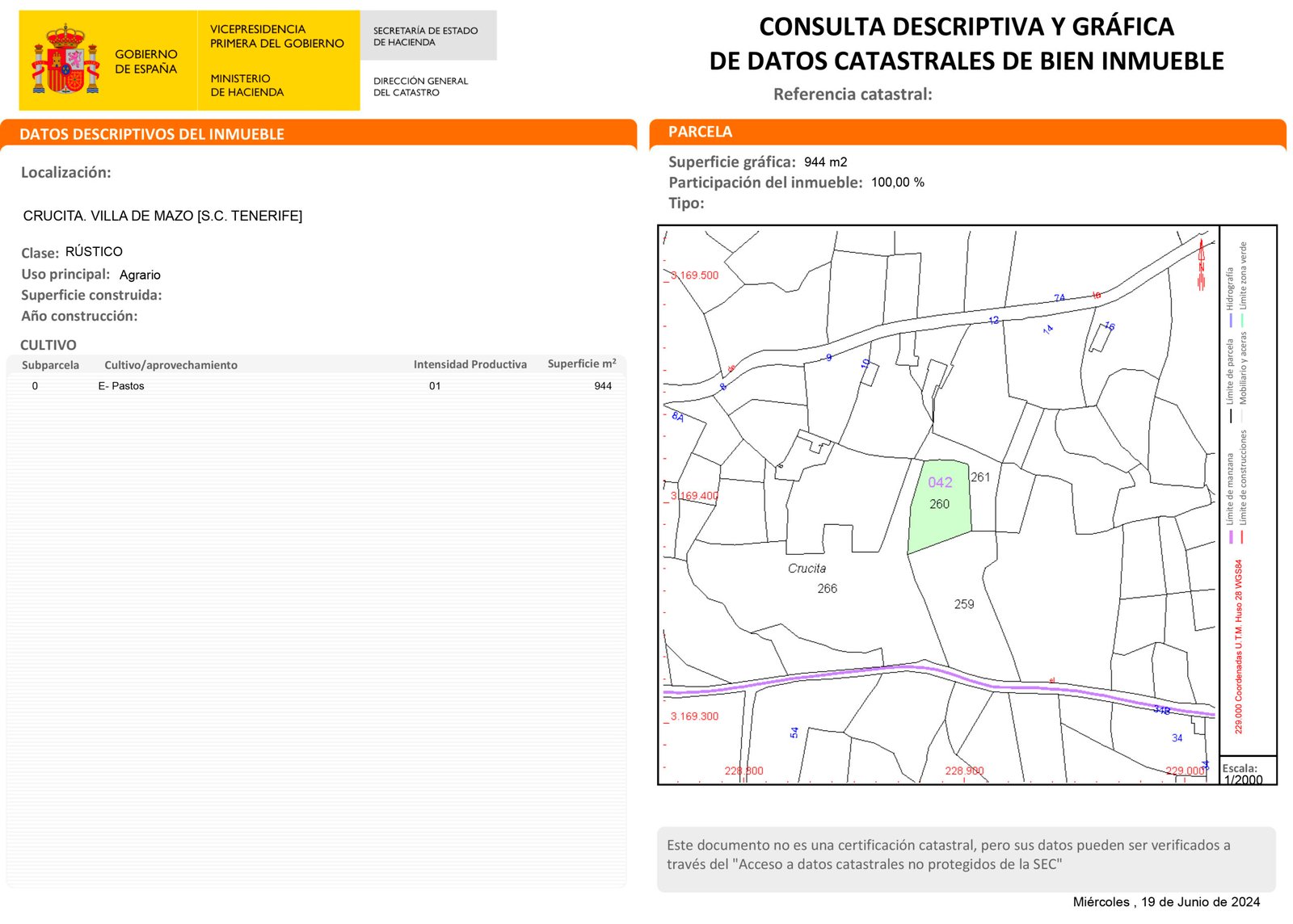Click the title 'CONSULTA DESCRIPTIVA Y GRÁFICA'
Screen dimensions: 1293x924
pos(967,27)
